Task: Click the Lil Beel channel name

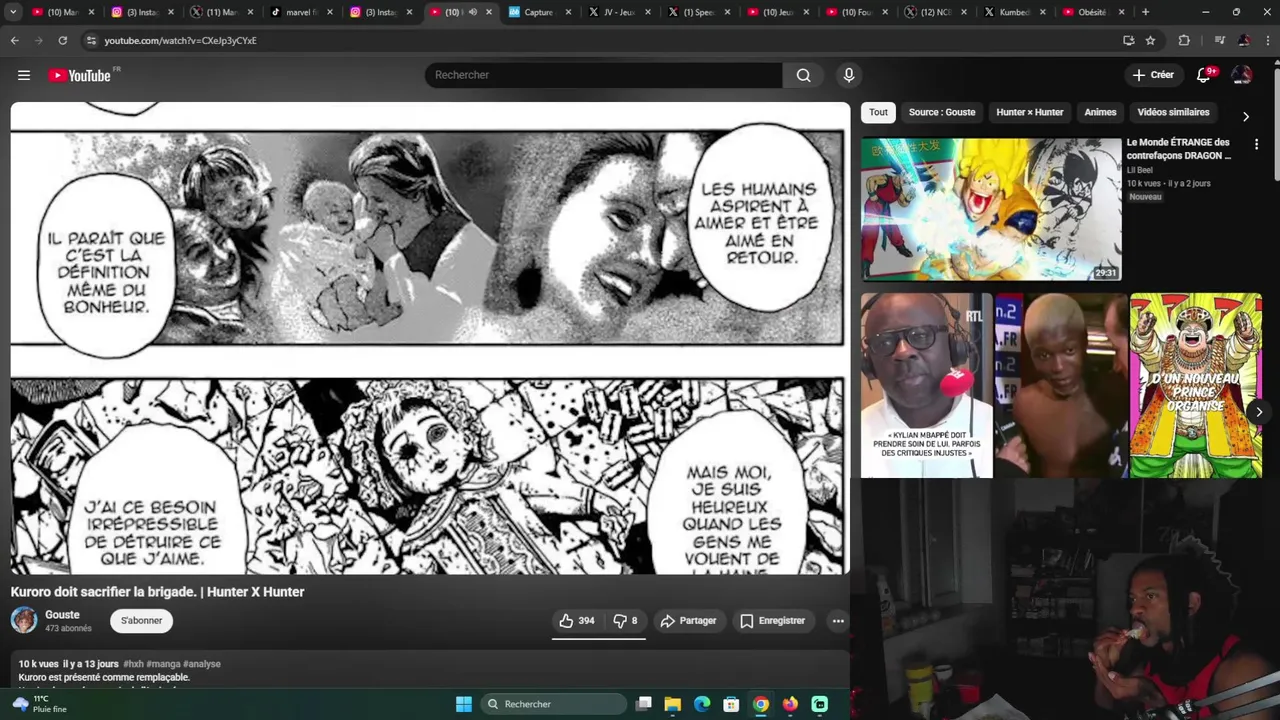Action: click(1140, 170)
